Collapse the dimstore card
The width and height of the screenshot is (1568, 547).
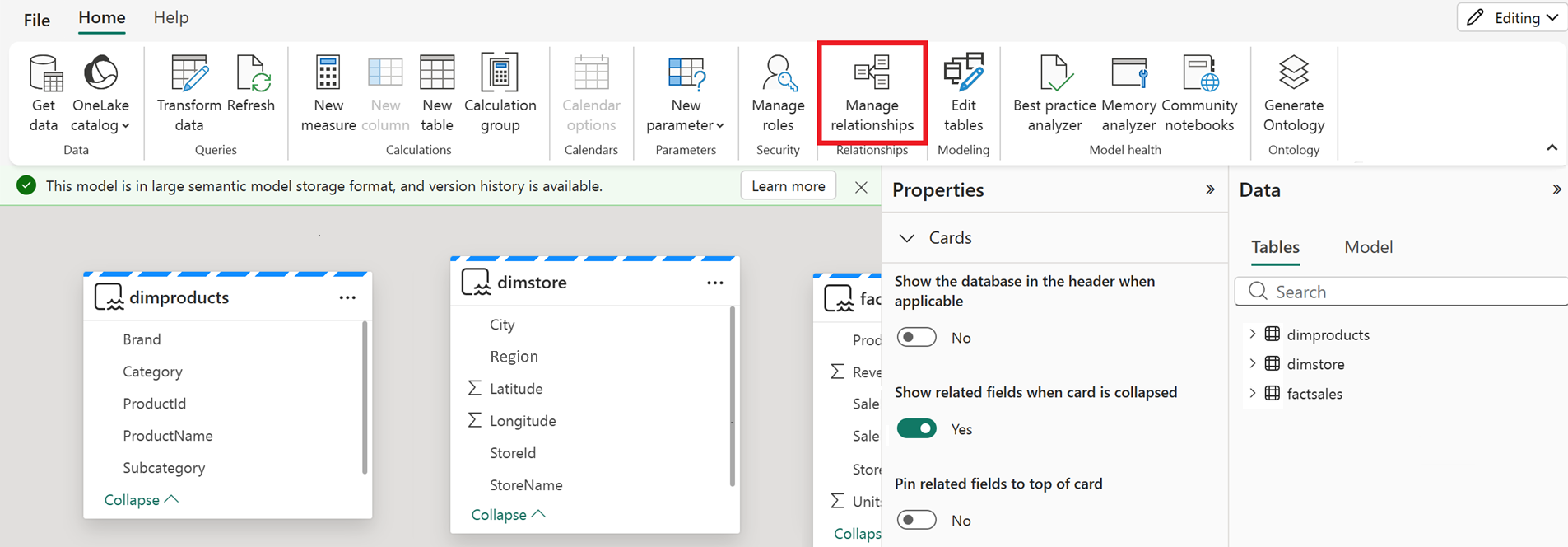[x=509, y=515]
